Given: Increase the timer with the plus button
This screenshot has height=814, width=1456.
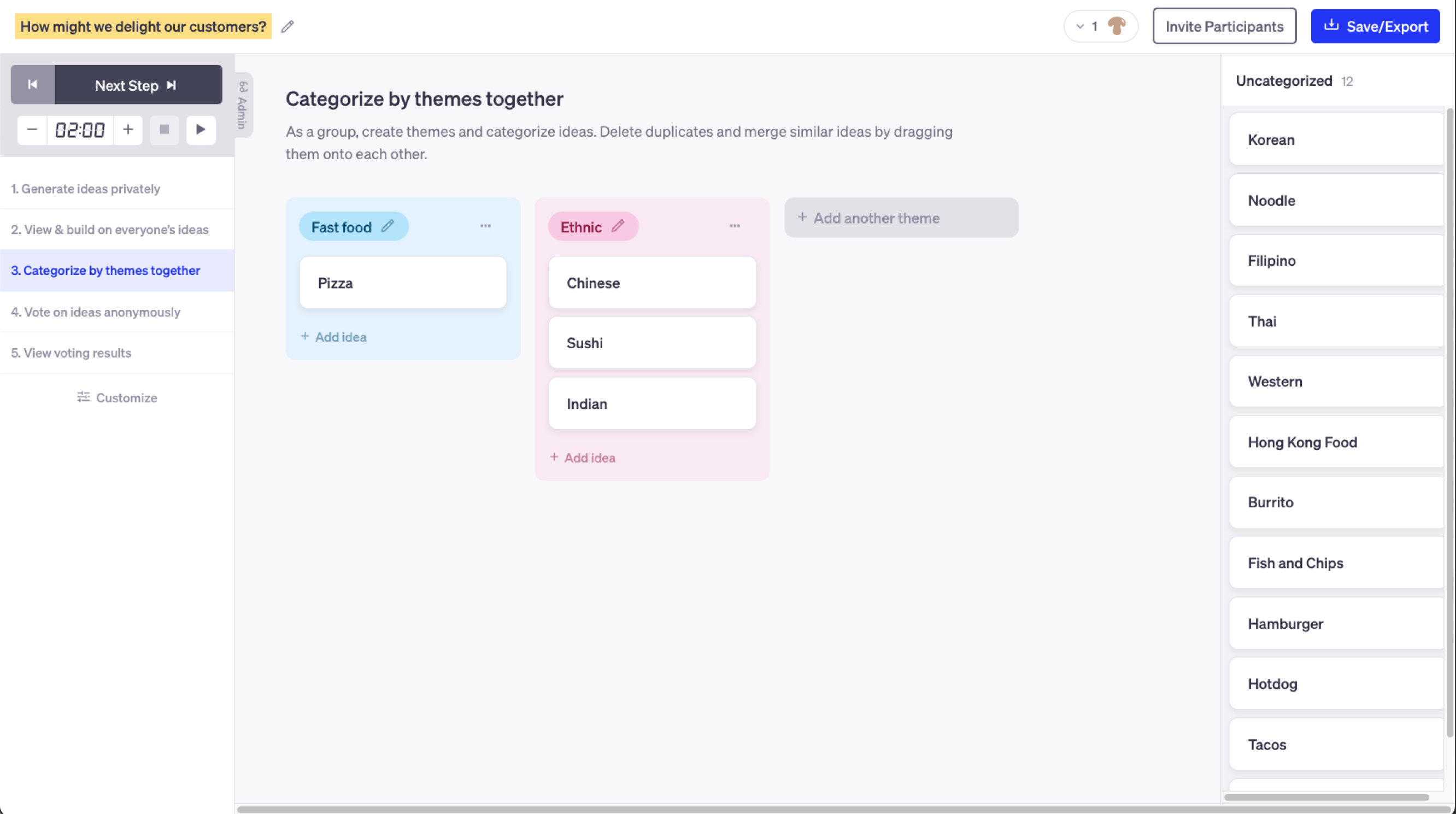Looking at the screenshot, I should tap(128, 130).
